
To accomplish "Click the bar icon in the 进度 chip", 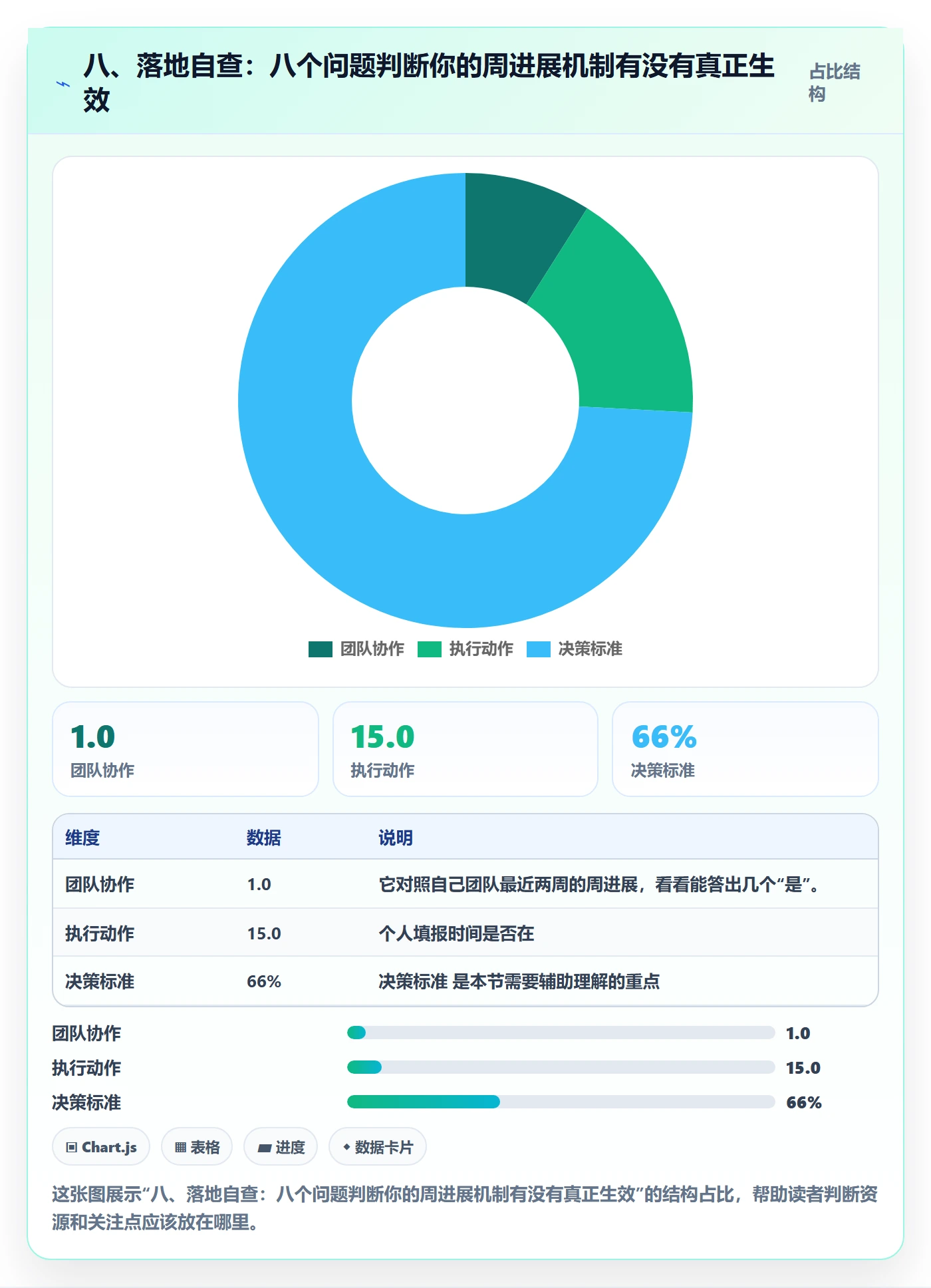I will click(x=264, y=1148).
